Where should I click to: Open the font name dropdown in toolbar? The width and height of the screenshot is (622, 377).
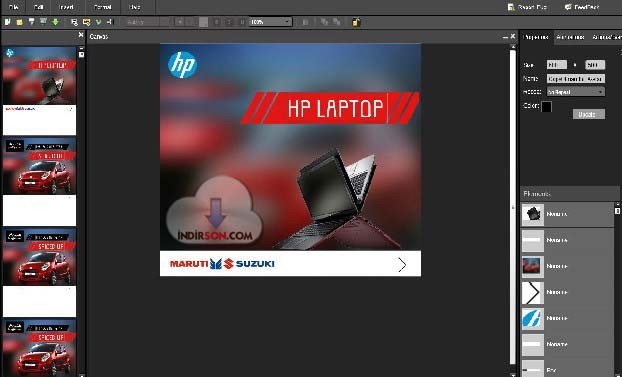pyautogui.click(x=147, y=22)
